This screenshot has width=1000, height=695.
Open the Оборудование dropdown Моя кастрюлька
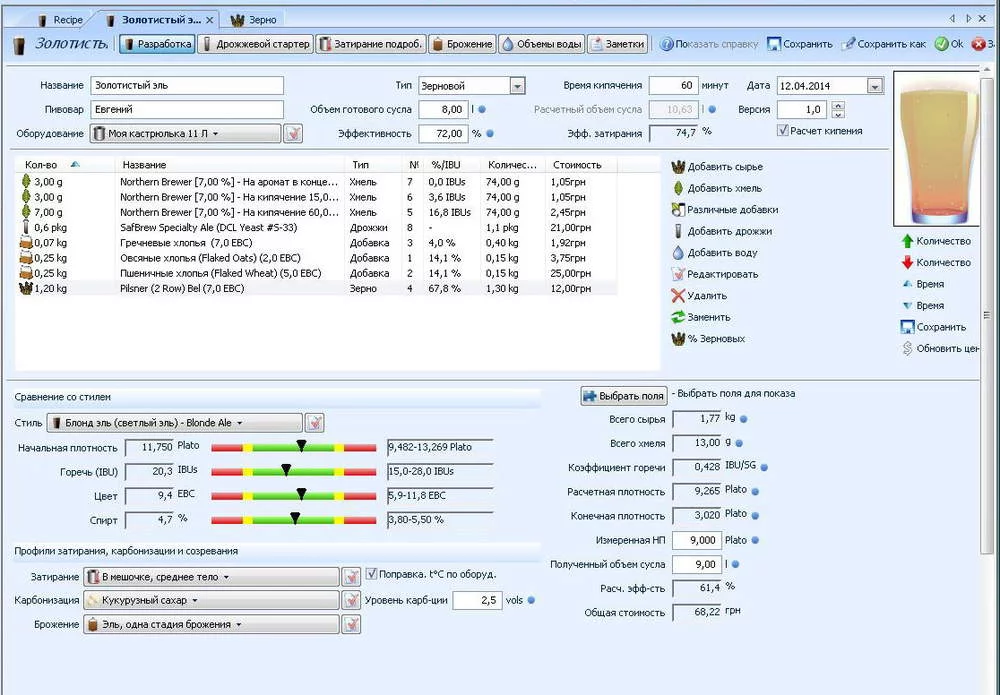click(184, 133)
